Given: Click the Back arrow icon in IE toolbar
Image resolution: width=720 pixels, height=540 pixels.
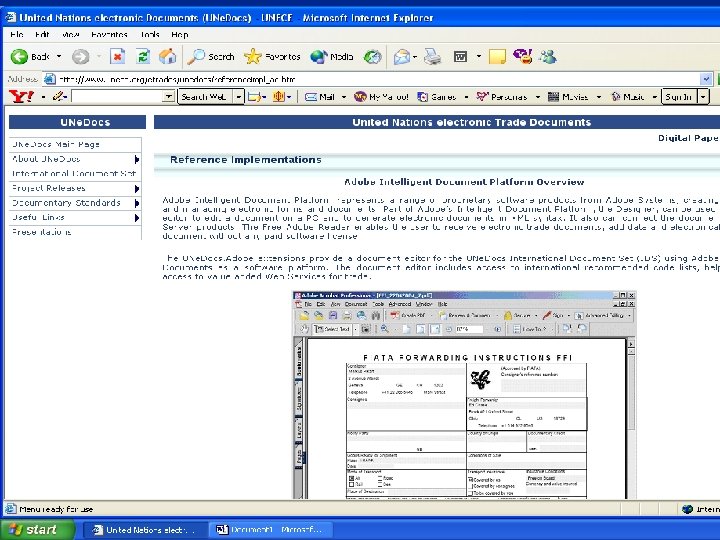Looking at the screenshot, I should pyautogui.click(x=19, y=56).
